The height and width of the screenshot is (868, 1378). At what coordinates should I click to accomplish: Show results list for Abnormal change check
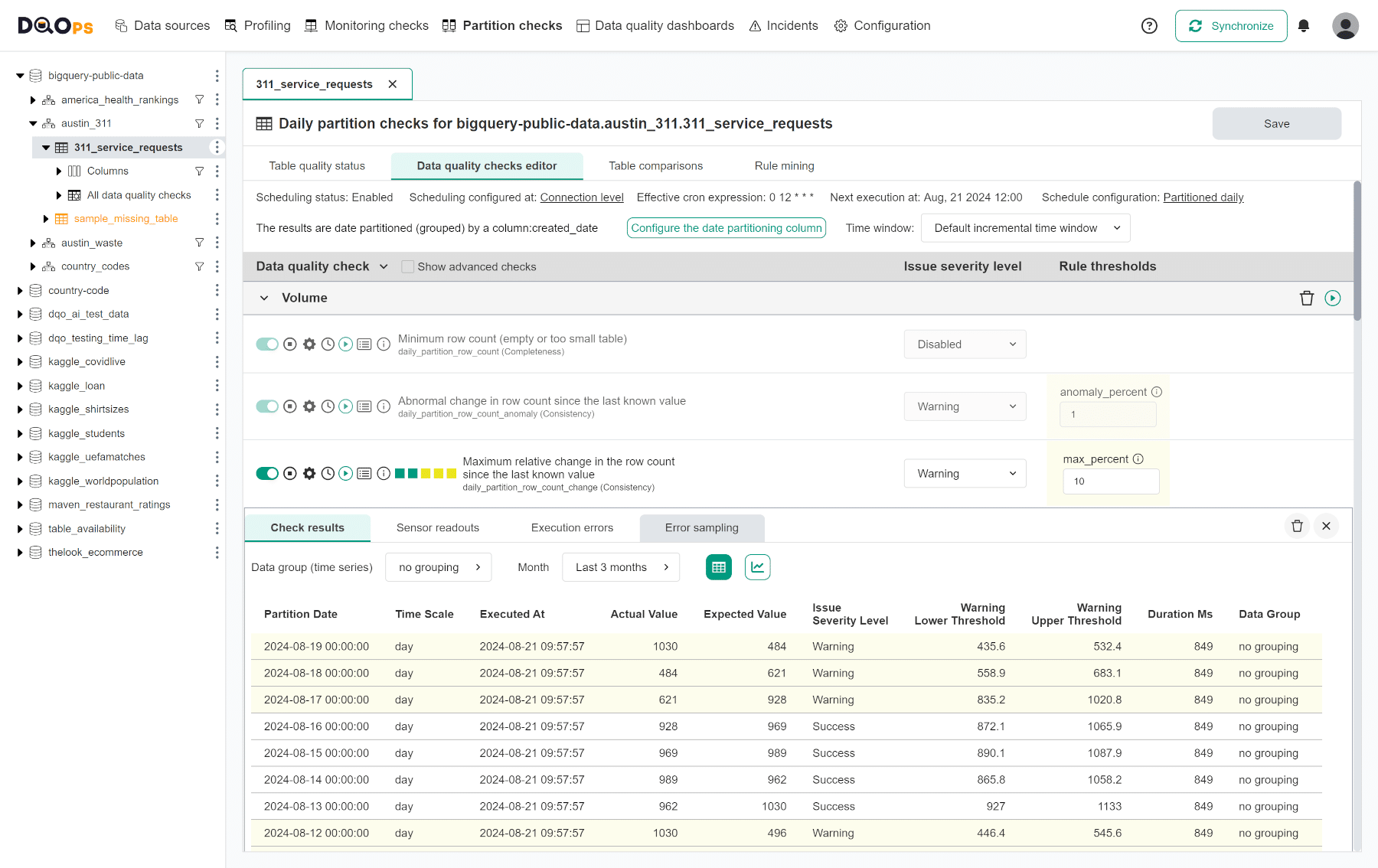pos(364,406)
